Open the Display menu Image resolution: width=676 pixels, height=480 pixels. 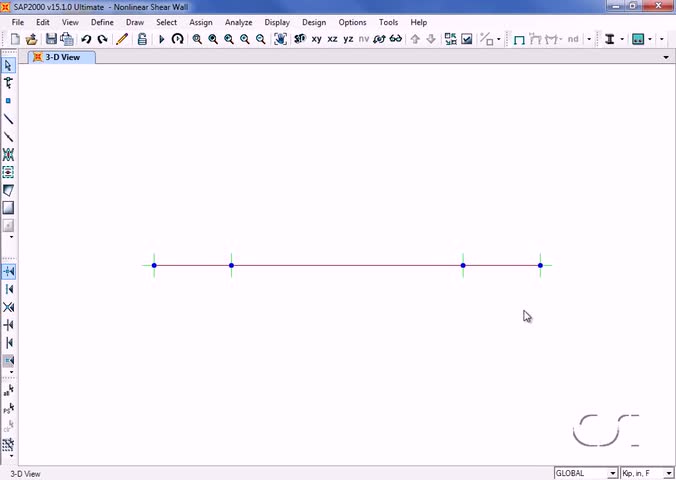click(277, 22)
